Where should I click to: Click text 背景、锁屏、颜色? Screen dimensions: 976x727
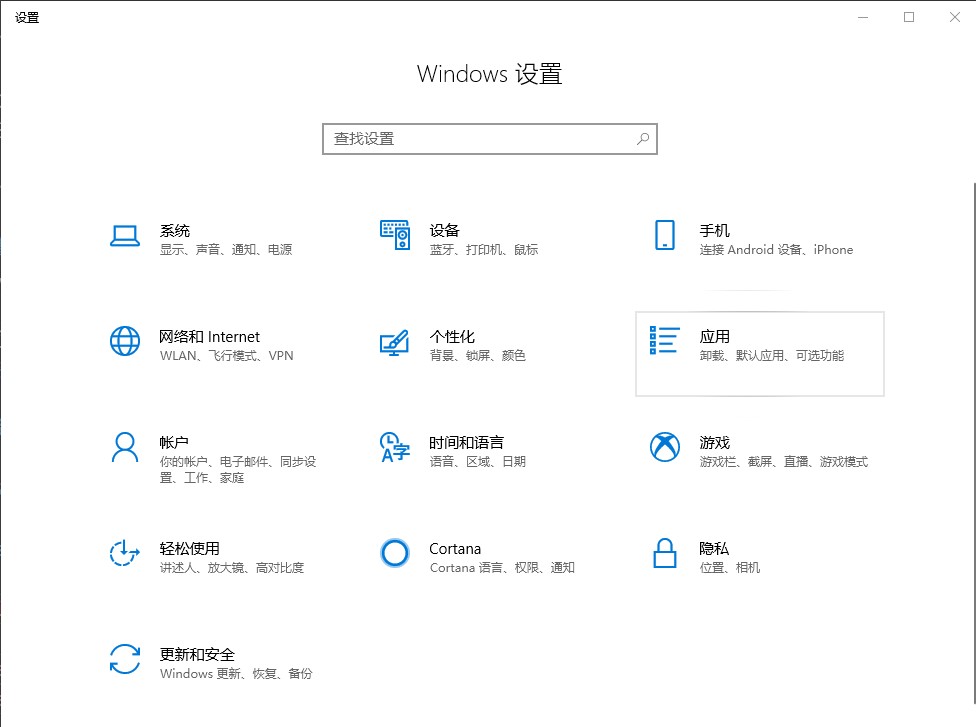tap(477, 355)
